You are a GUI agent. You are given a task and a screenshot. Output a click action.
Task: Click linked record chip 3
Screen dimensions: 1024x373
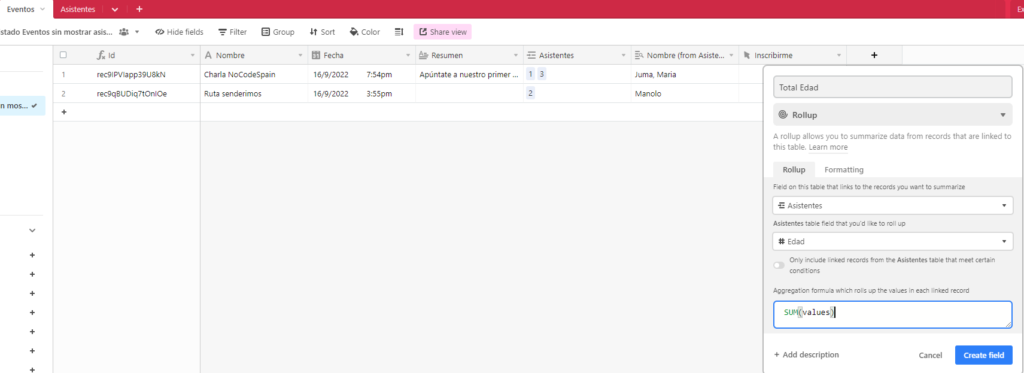tap(542, 74)
